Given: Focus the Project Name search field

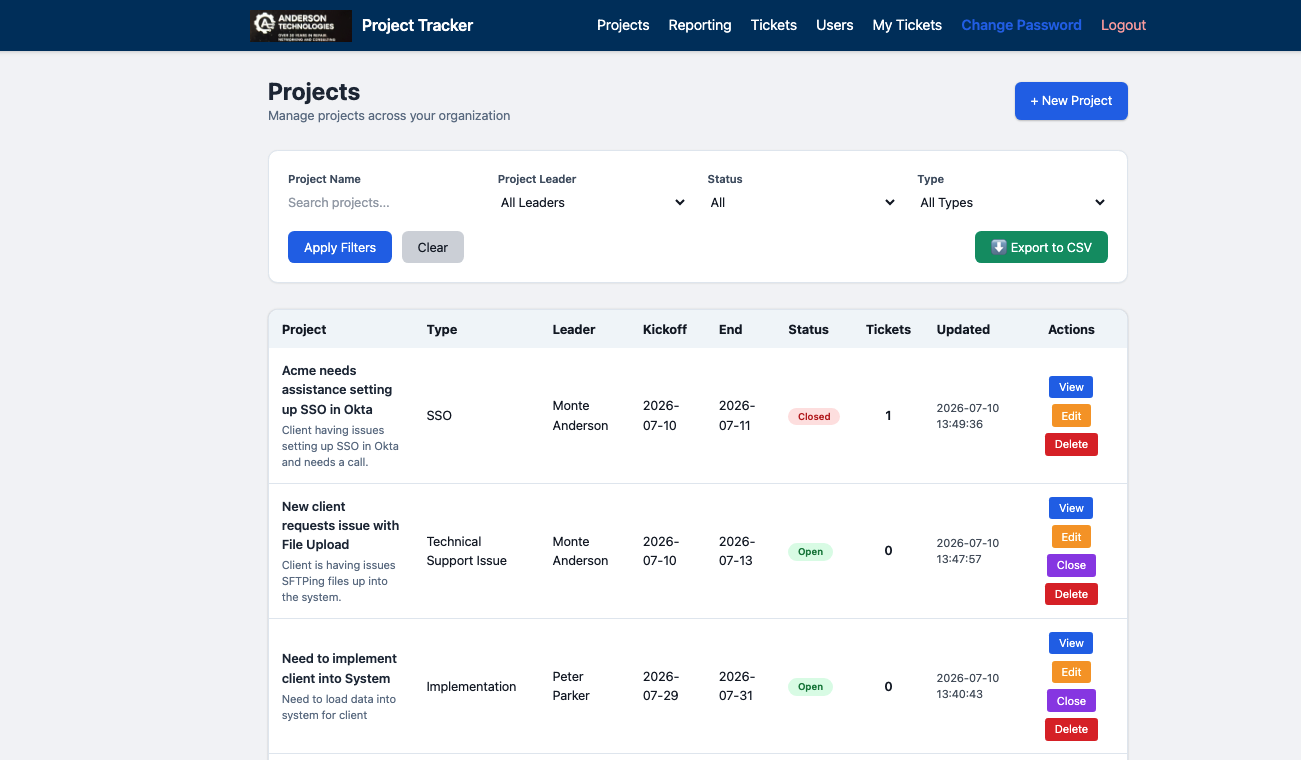Looking at the screenshot, I should tap(383, 202).
